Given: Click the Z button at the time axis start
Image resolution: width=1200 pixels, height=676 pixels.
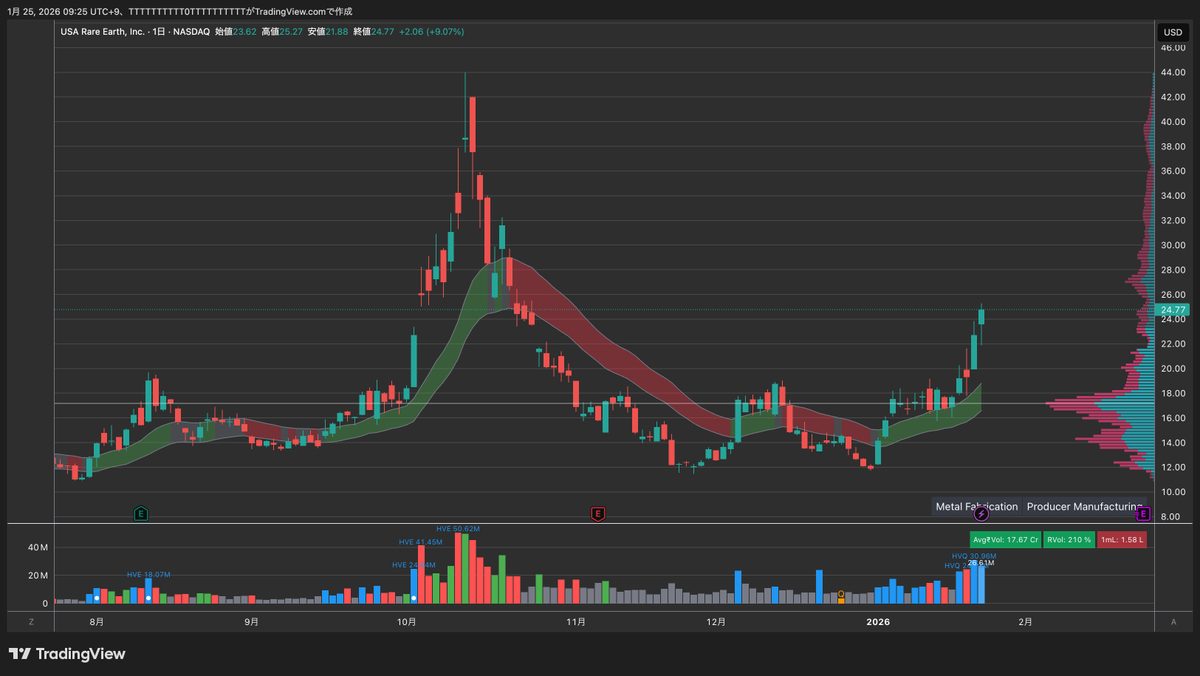Looking at the screenshot, I should pyautogui.click(x=31, y=622).
